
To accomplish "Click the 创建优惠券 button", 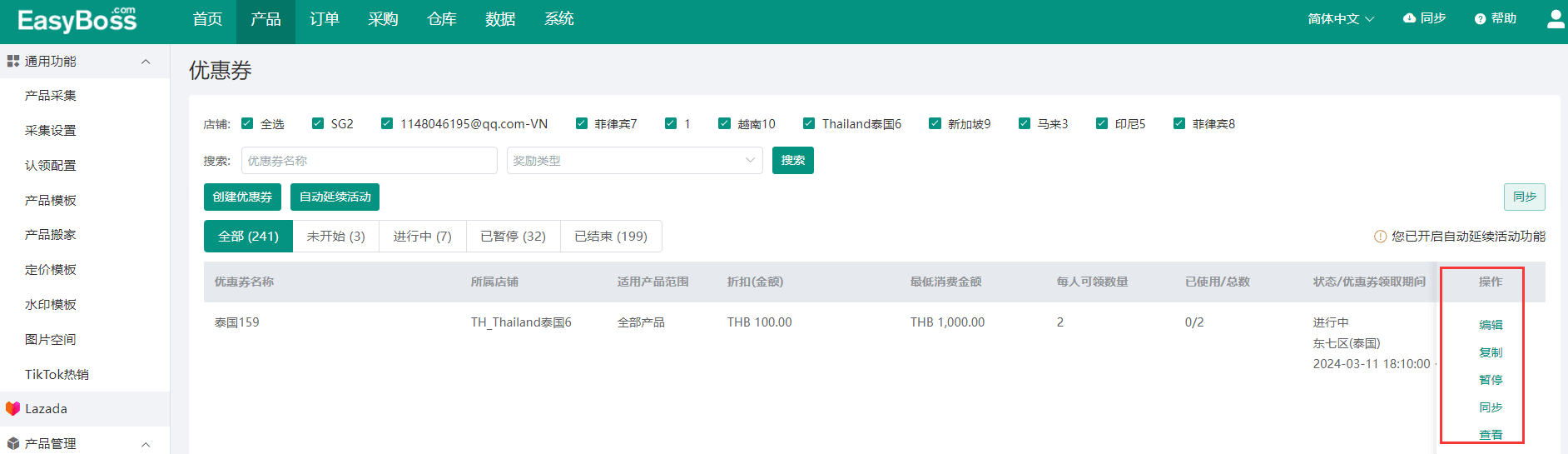I will click(242, 197).
